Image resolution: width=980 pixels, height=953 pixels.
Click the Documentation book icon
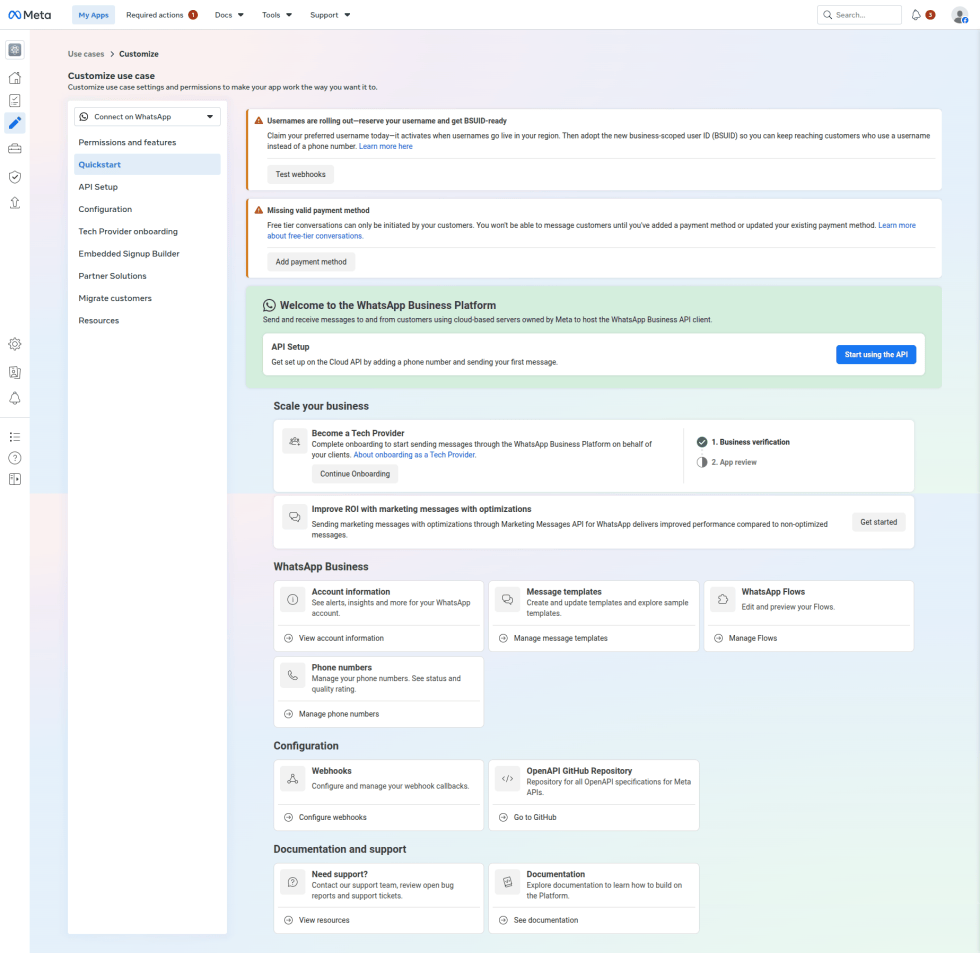click(x=508, y=882)
